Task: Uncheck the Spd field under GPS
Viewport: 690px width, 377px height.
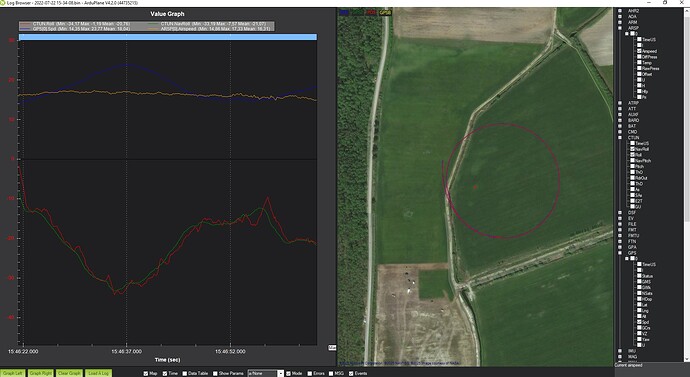Action: pyautogui.click(x=639, y=322)
